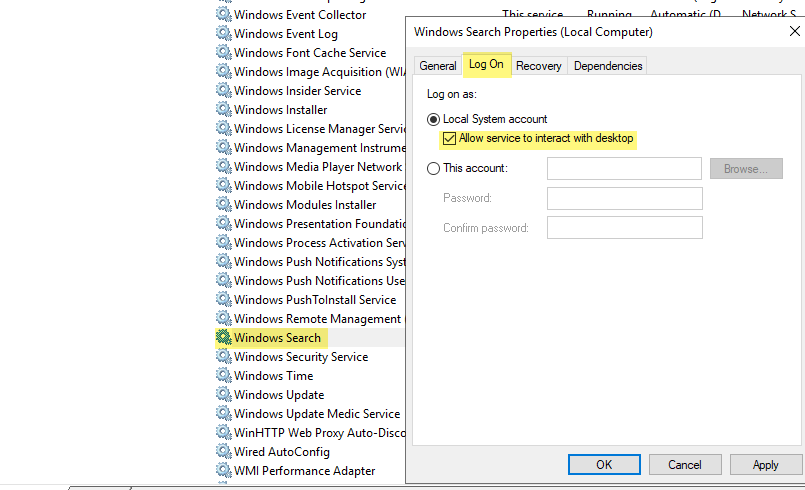Select Windows Search service name
The height and width of the screenshot is (490, 805).
click(x=277, y=338)
